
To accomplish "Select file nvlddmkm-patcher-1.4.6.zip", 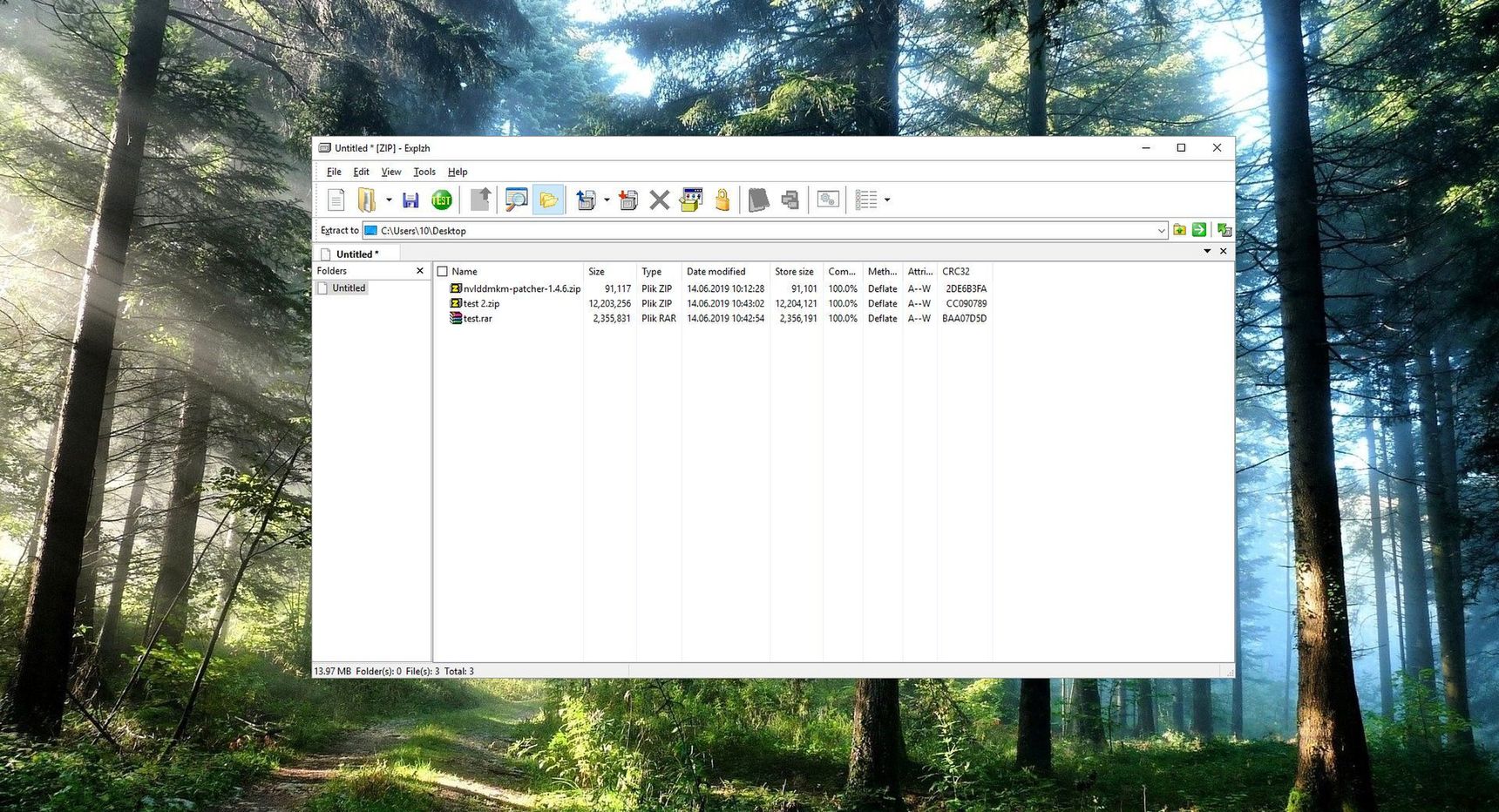I will point(521,288).
